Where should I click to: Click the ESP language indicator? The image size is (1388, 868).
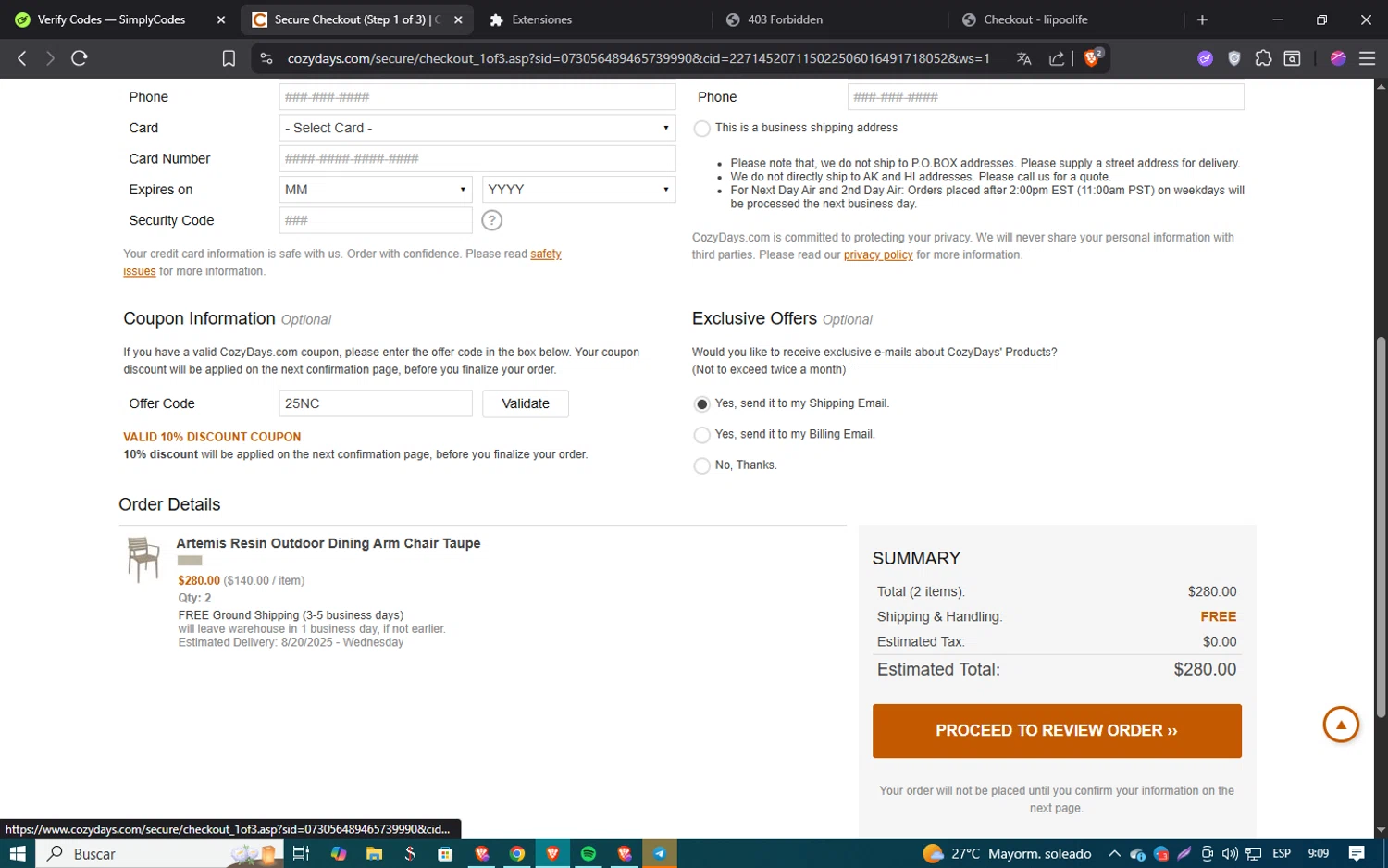[1282, 853]
